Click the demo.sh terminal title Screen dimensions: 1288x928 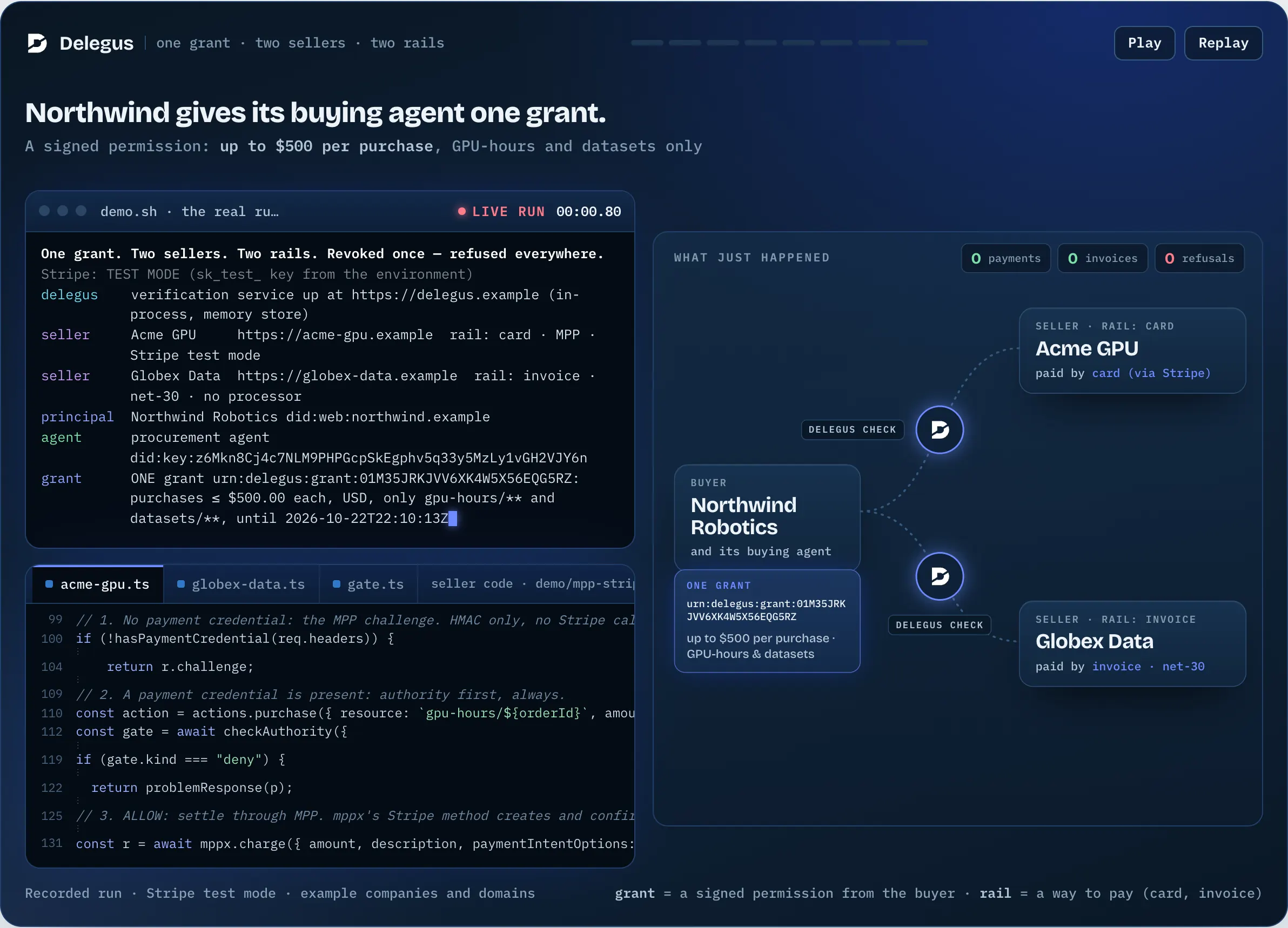(189, 211)
